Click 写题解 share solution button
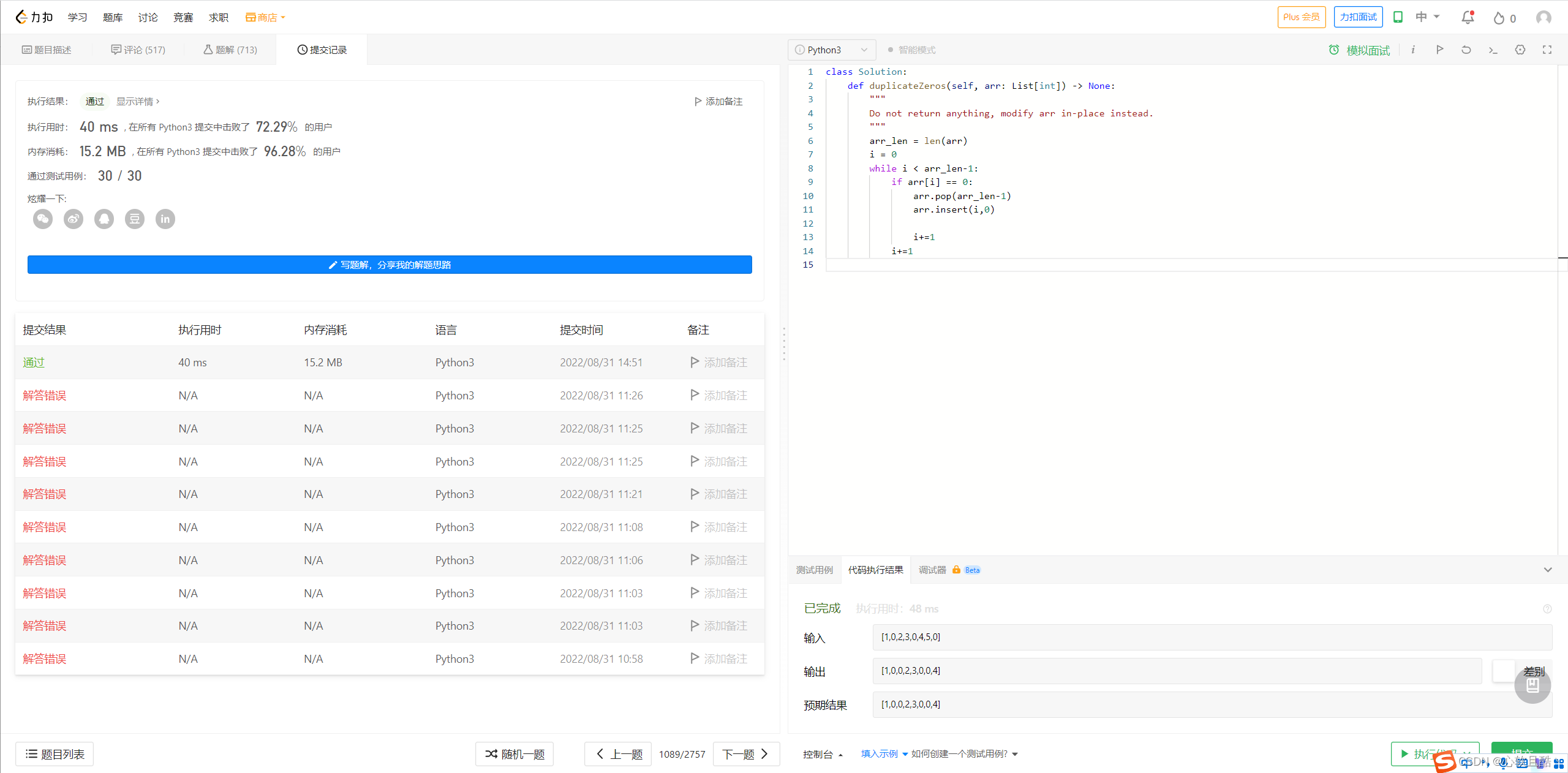1568x773 pixels. coord(390,265)
